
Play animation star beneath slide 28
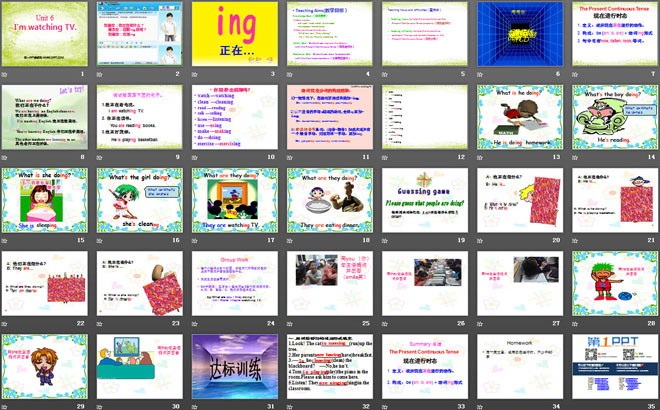point(575,324)
